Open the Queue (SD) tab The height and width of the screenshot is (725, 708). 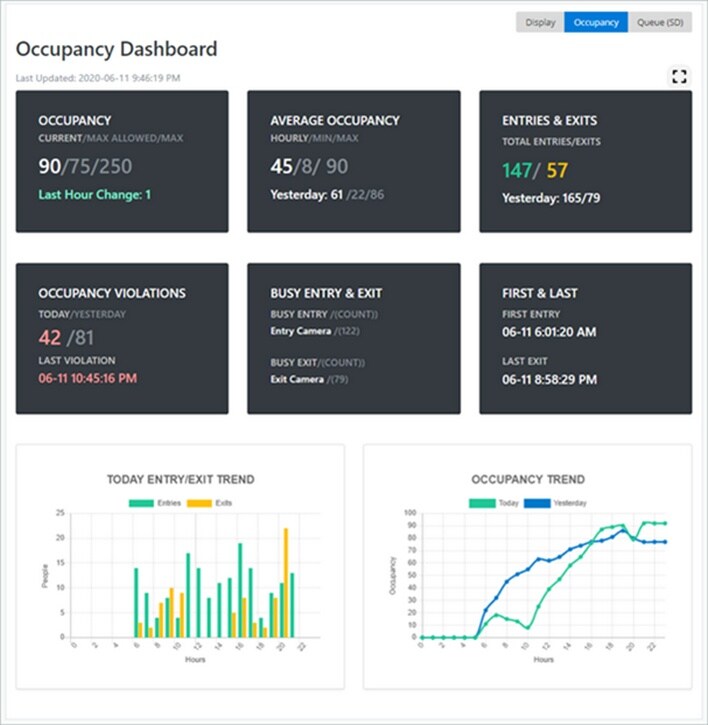pyautogui.click(x=660, y=22)
